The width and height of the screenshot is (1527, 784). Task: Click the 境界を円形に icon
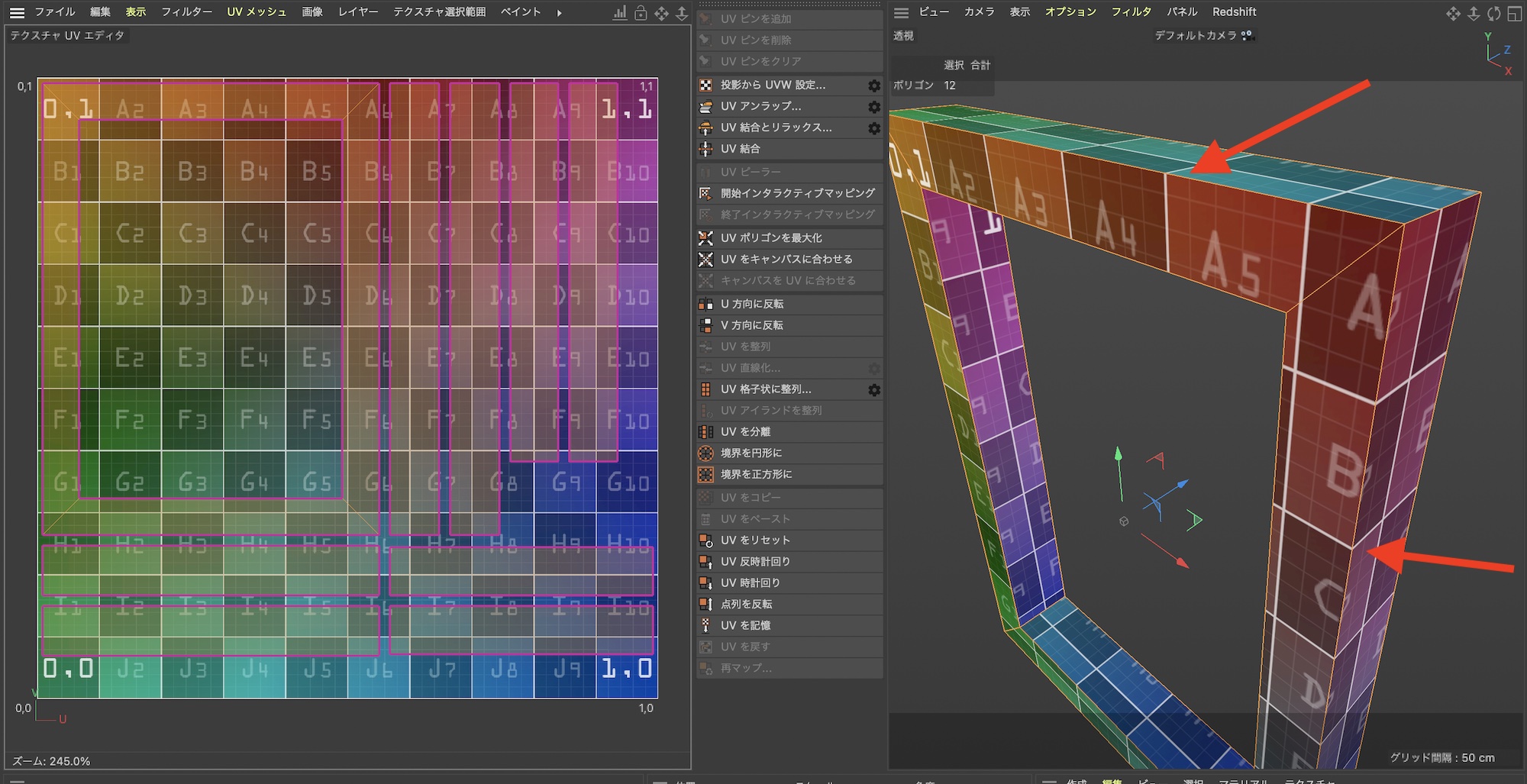(x=706, y=453)
